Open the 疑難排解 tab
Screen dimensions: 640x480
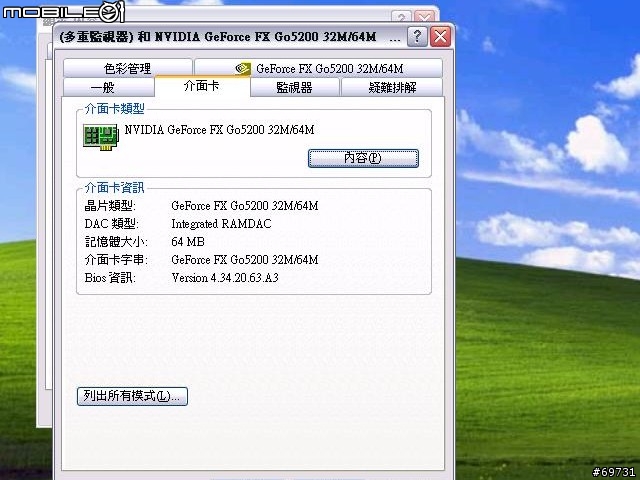[x=392, y=87]
